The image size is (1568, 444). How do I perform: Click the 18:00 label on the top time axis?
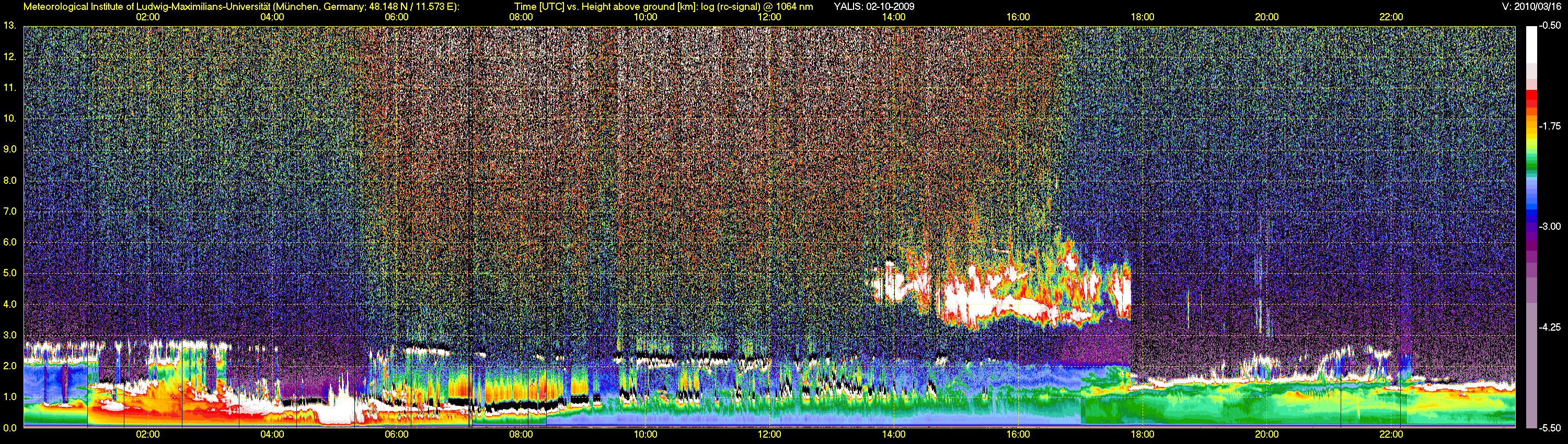(1143, 17)
